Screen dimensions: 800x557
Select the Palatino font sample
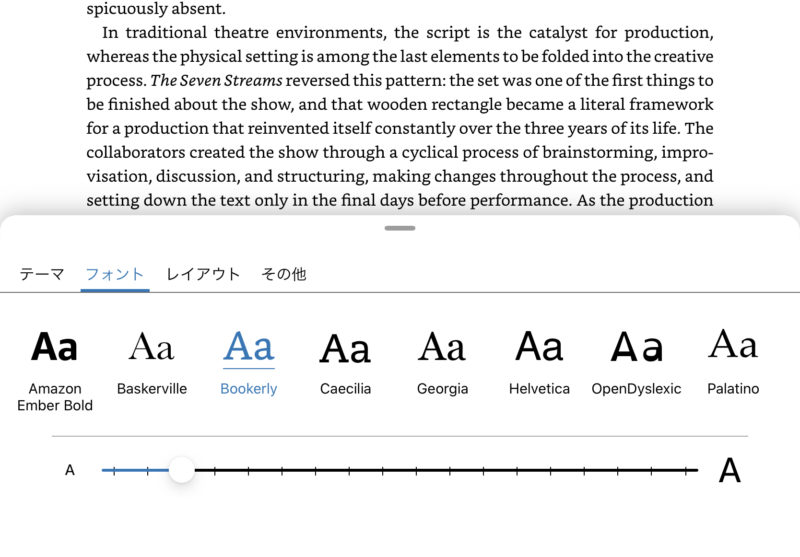coord(733,363)
